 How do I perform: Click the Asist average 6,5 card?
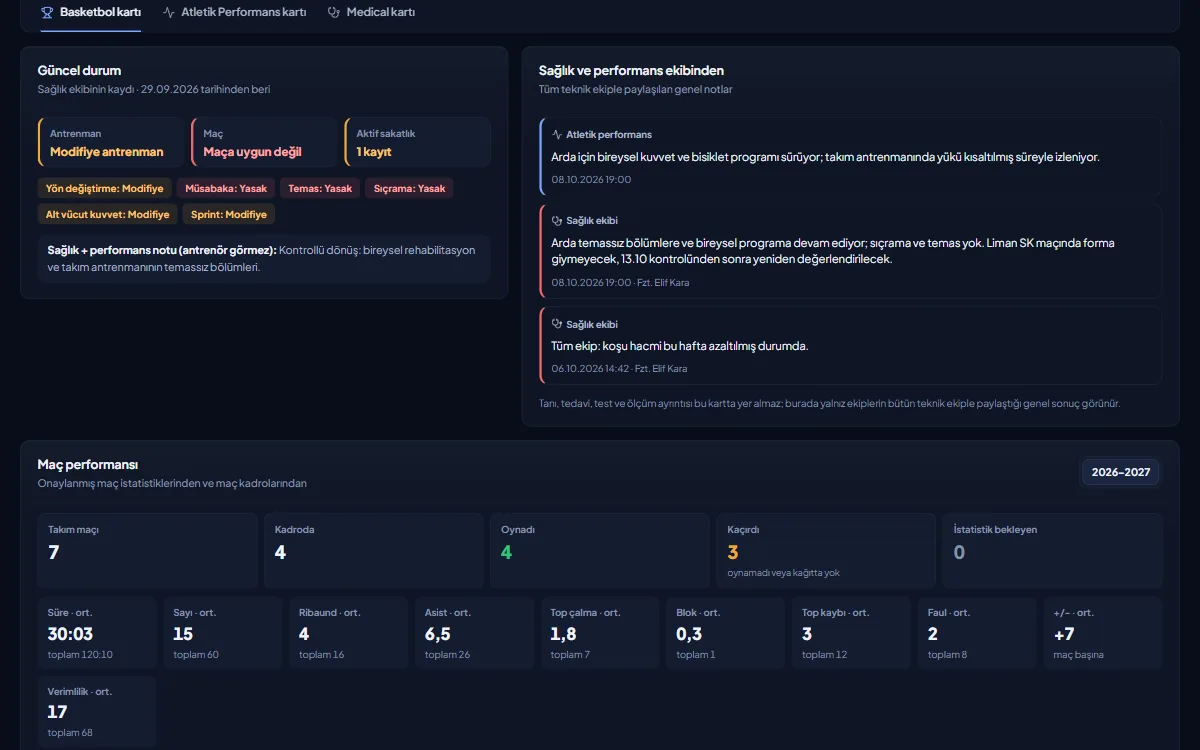point(474,633)
